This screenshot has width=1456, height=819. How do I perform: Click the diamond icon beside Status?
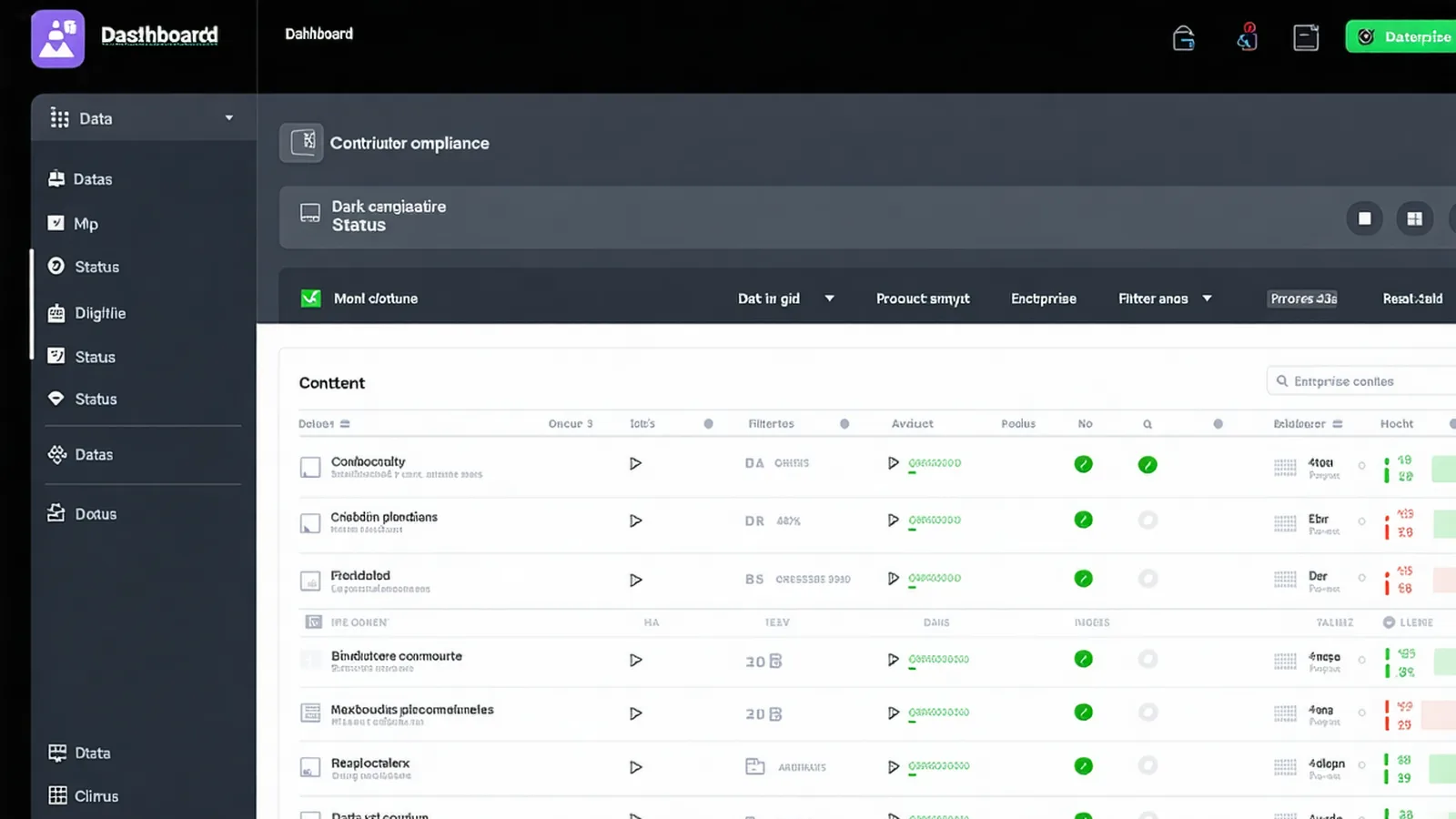[x=56, y=399]
